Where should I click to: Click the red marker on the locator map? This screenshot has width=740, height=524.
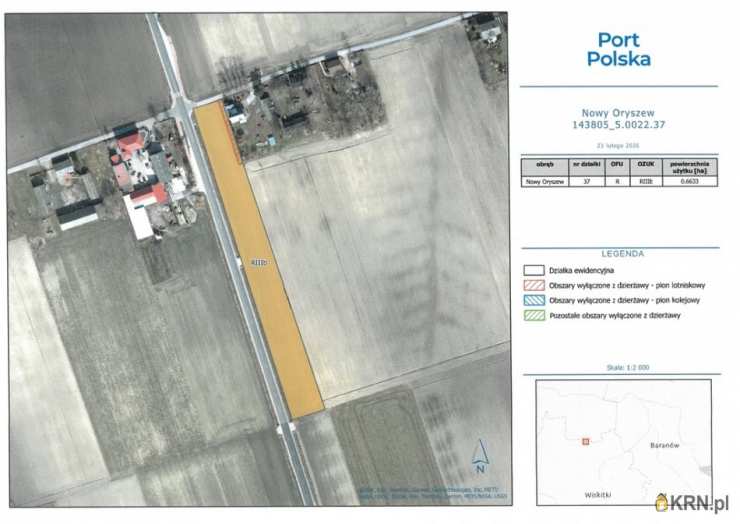(587, 440)
